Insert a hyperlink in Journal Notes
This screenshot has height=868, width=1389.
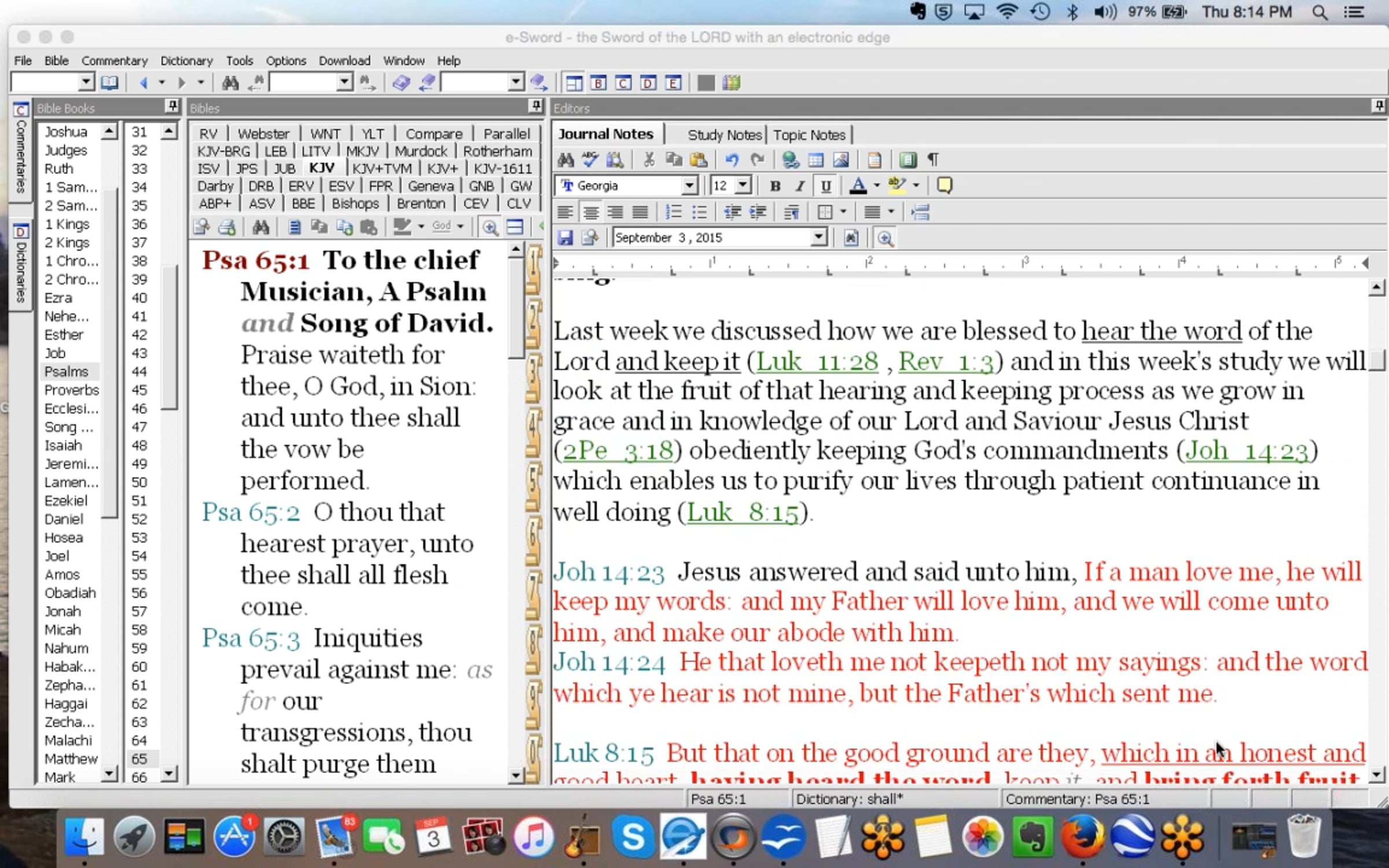[x=790, y=160]
